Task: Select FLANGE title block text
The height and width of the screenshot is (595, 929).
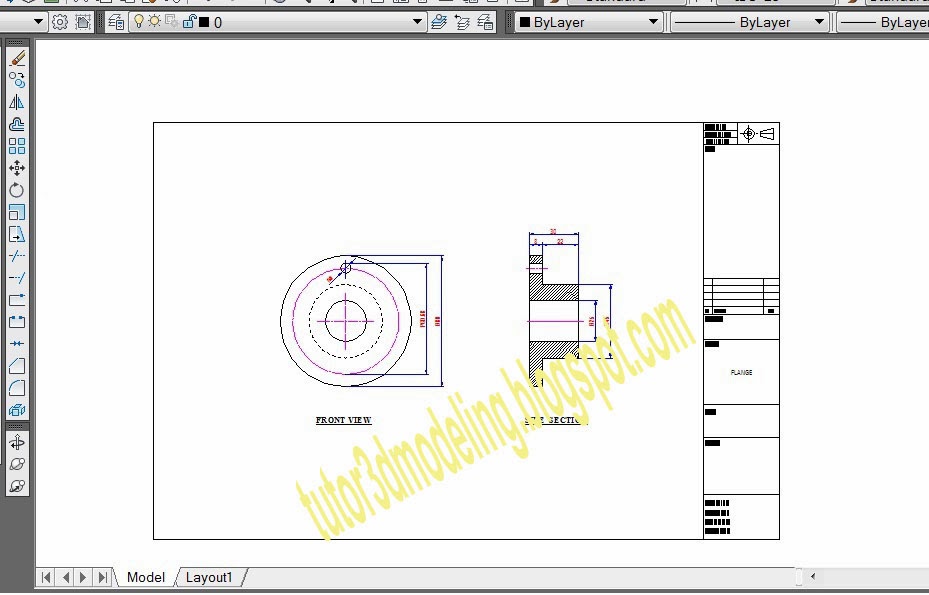Action: tap(741, 373)
